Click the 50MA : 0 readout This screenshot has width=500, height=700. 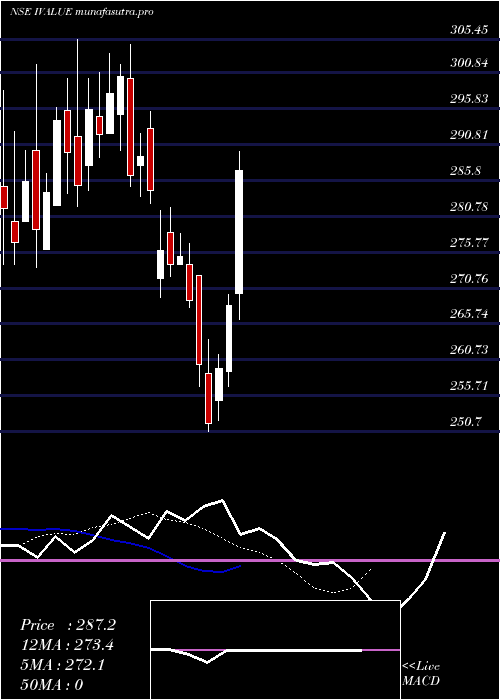[52, 685]
